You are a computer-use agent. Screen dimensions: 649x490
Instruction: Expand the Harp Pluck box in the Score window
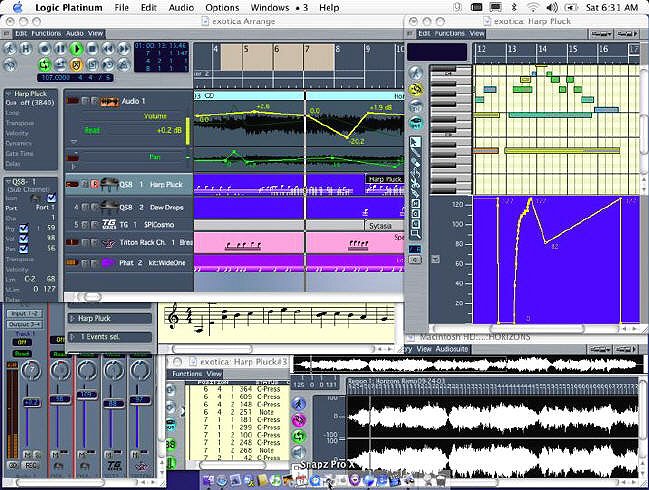coord(72,318)
